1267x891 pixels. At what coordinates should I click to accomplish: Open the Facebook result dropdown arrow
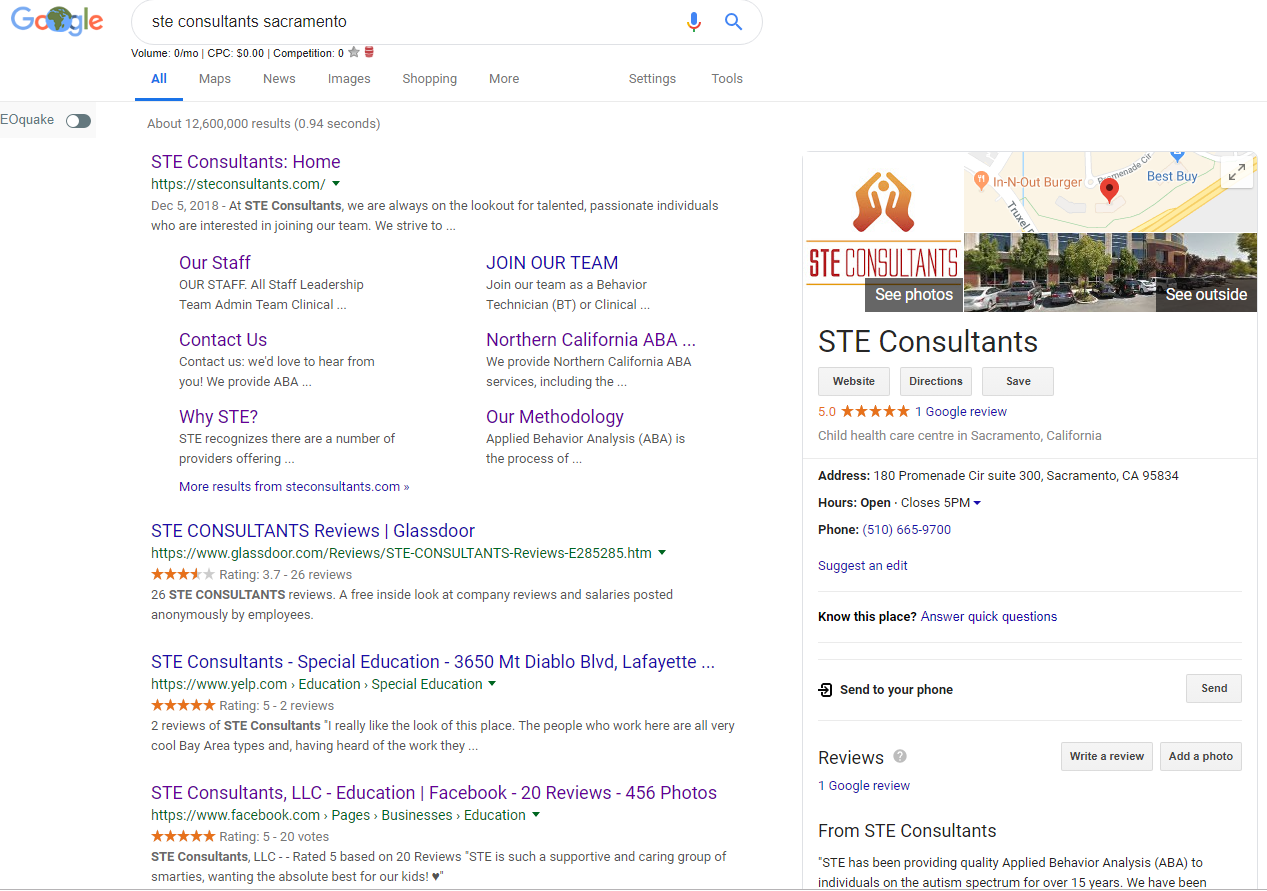pyautogui.click(x=536, y=815)
